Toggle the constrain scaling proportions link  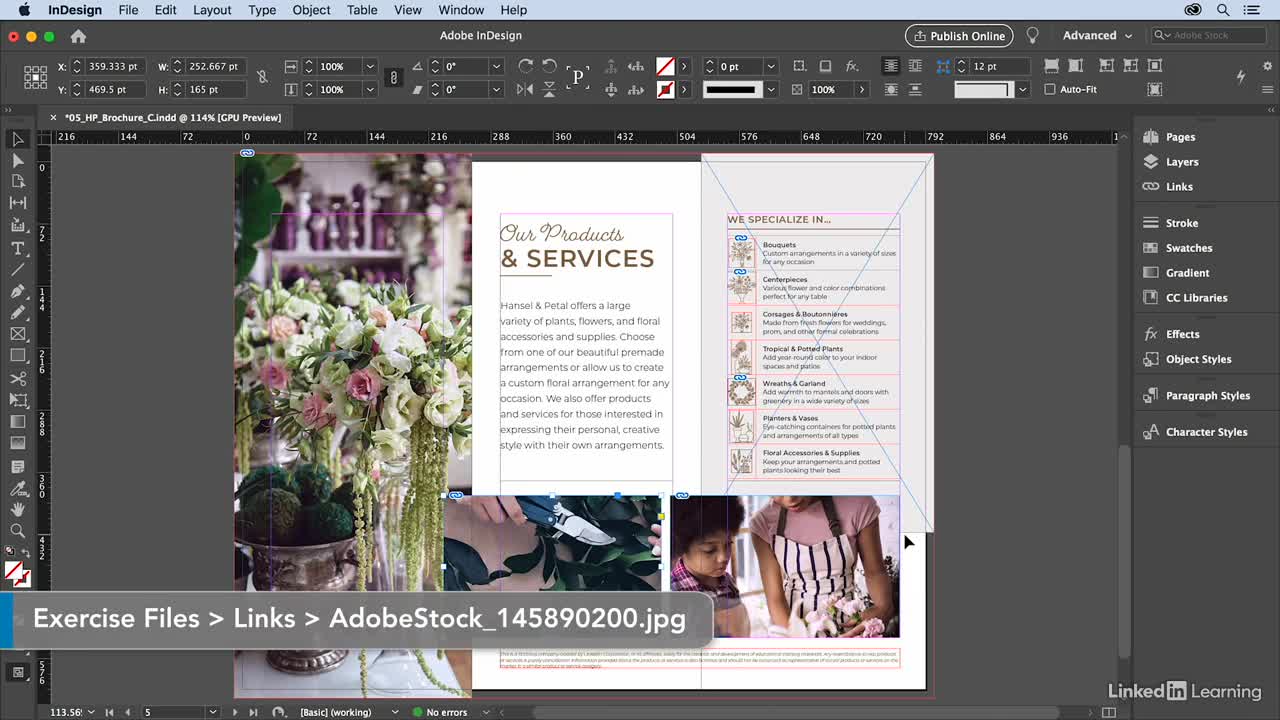(x=394, y=77)
